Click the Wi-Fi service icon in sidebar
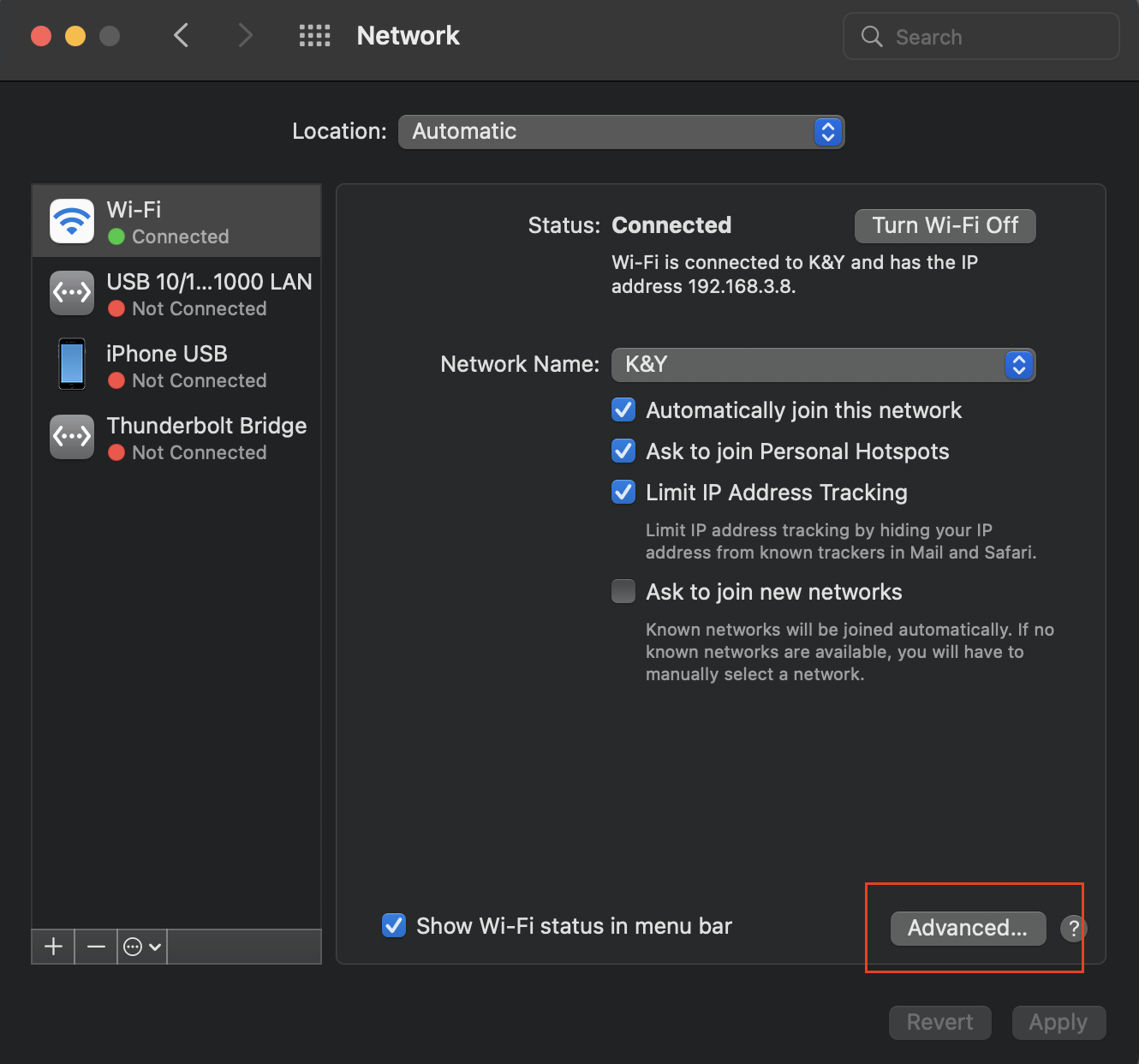 click(x=72, y=221)
